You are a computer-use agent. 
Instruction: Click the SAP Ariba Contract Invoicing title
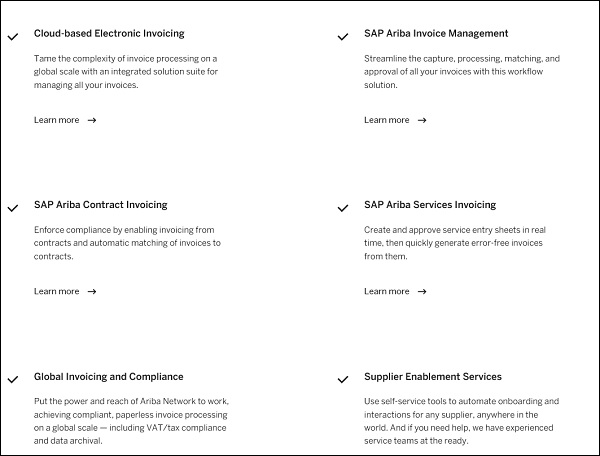(x=101, y=205)
